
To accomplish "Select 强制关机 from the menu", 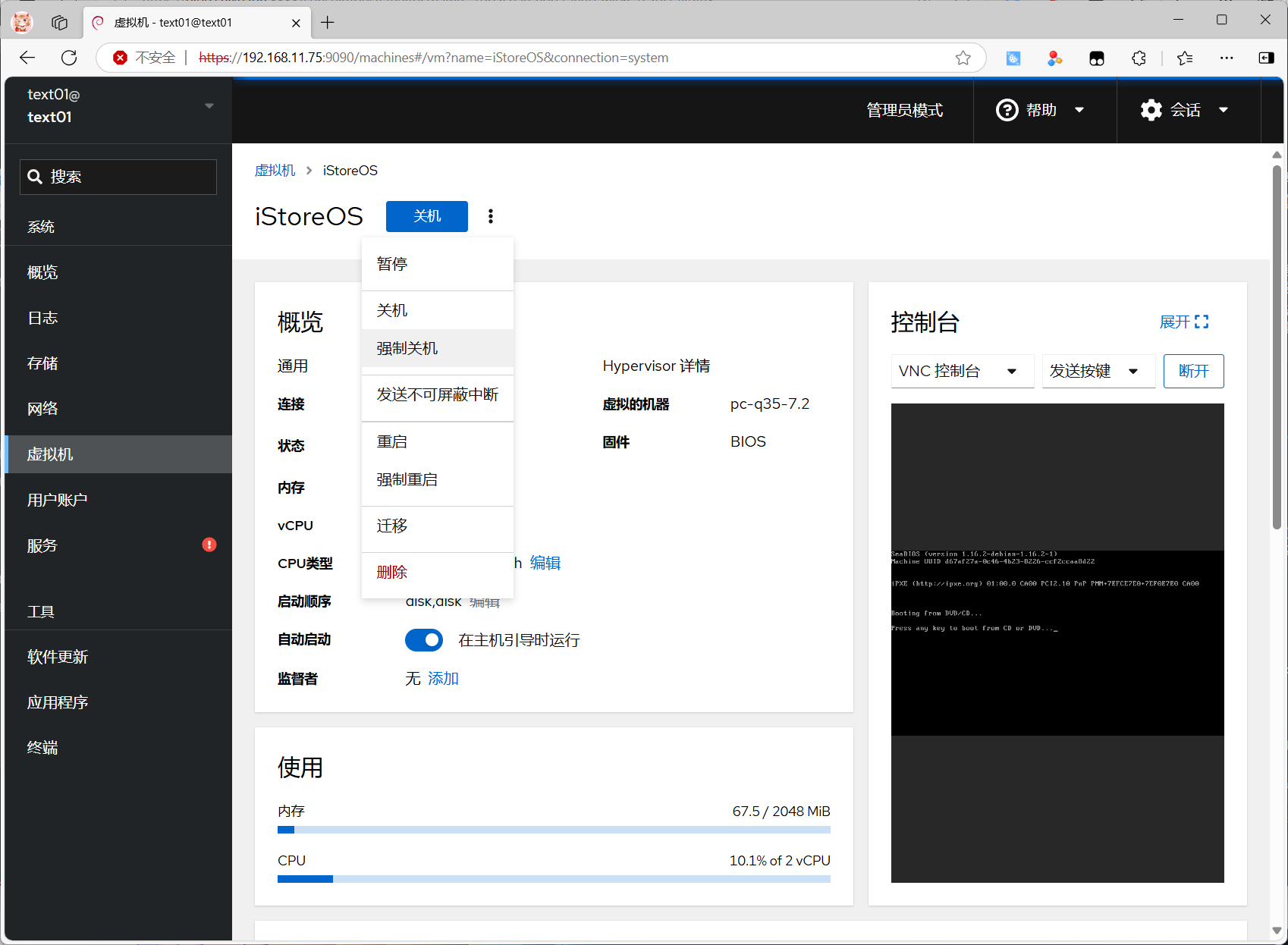I will click(x=407, y=348).
